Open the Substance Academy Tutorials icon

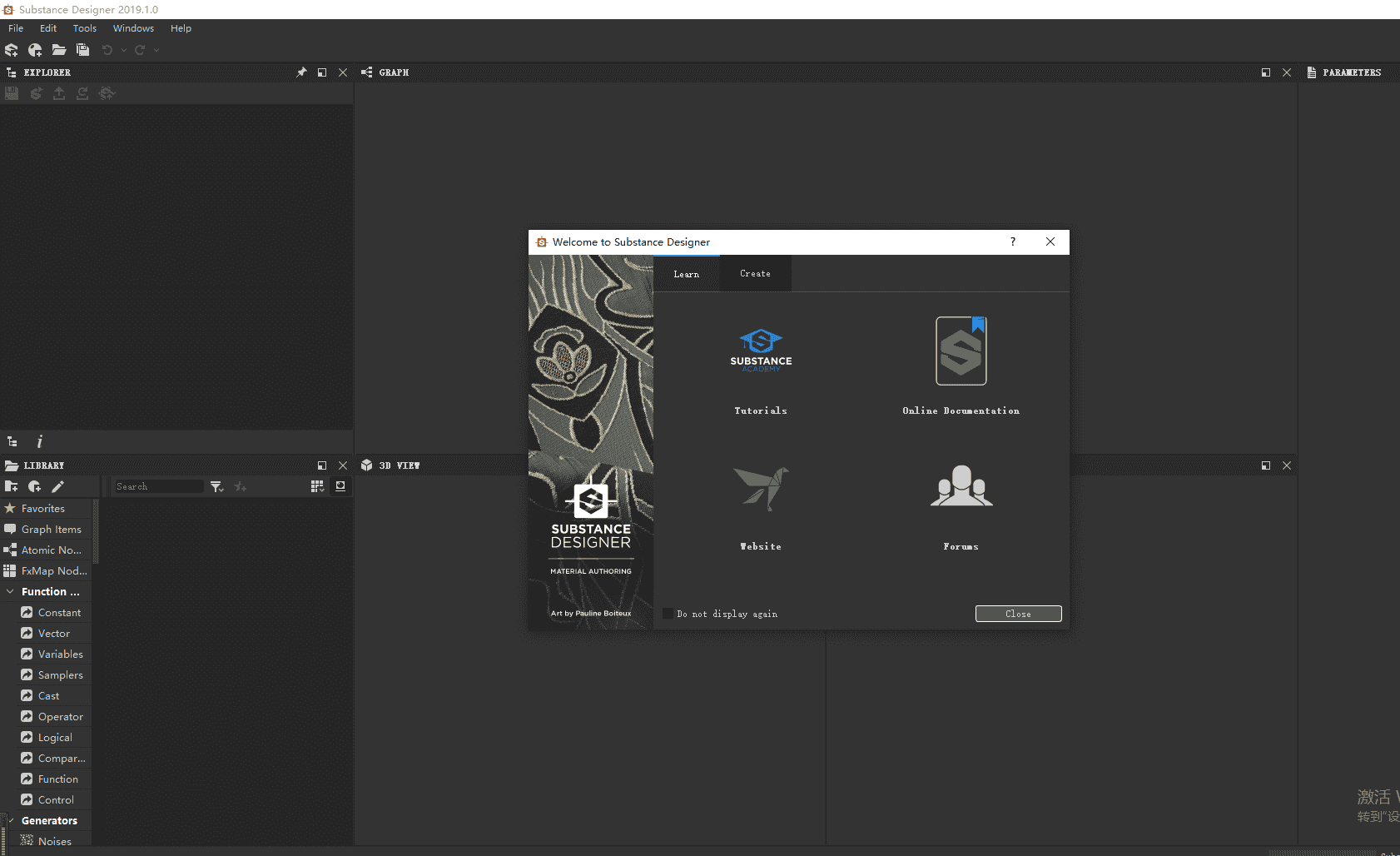point(761,350)
